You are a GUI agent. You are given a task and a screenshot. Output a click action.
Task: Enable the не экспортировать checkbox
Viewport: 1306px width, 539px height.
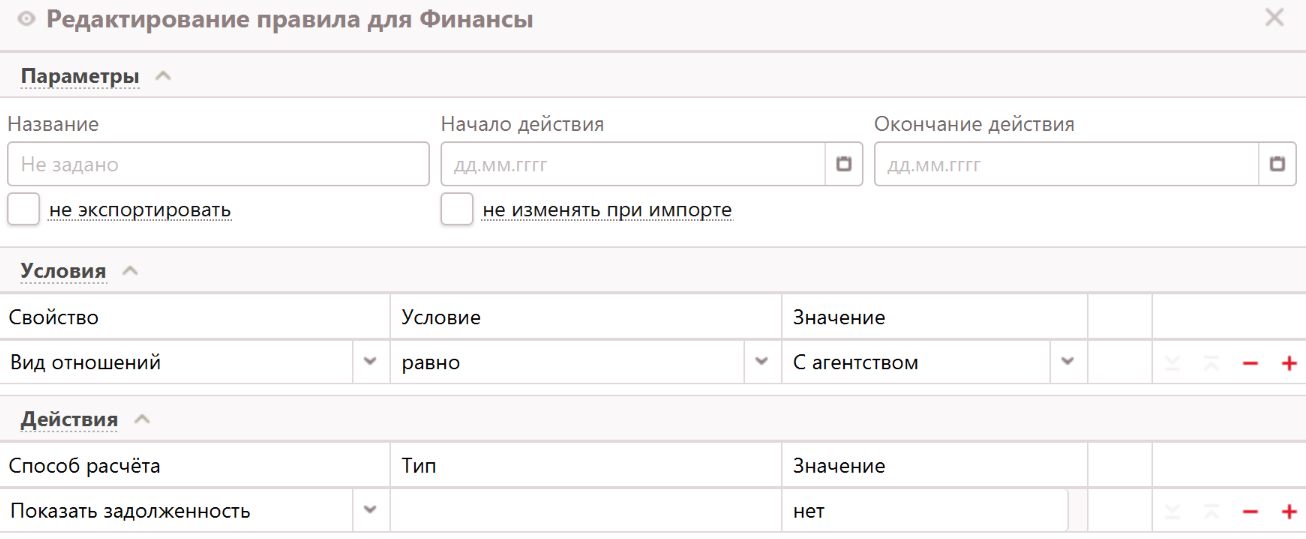coord(23,210)
